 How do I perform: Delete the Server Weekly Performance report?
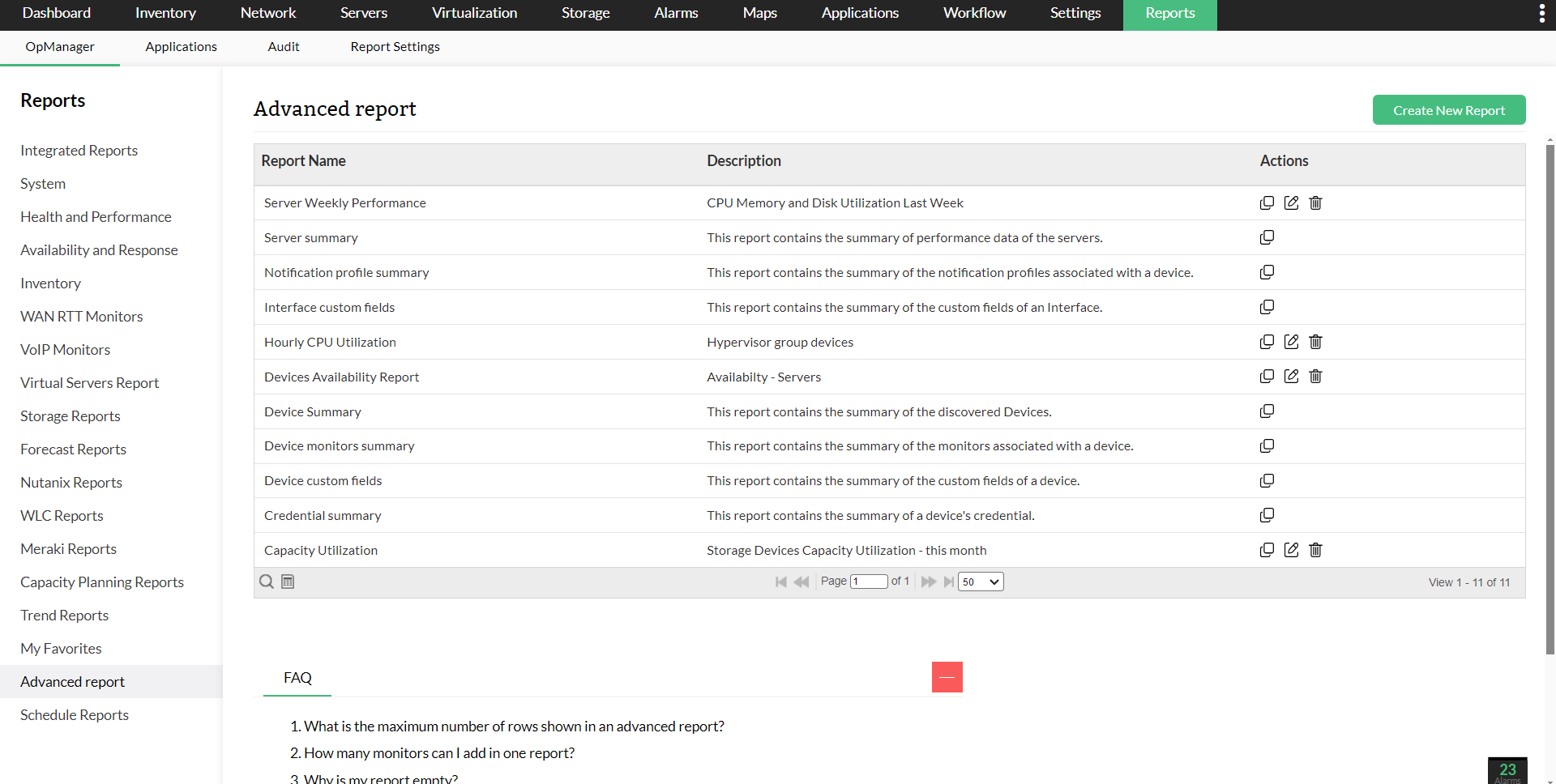(x=1314, y=202)
